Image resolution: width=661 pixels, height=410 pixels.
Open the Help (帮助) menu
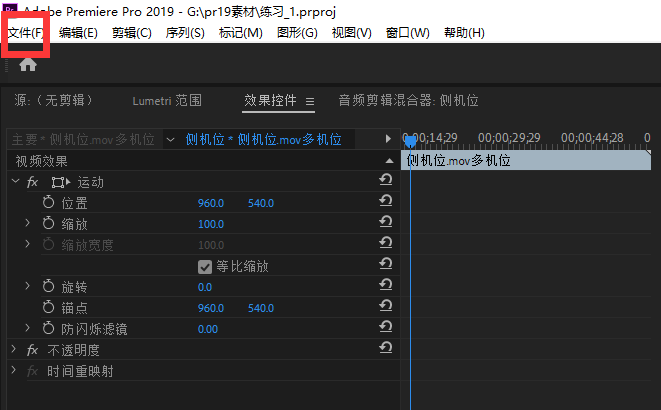pos(464,32)
